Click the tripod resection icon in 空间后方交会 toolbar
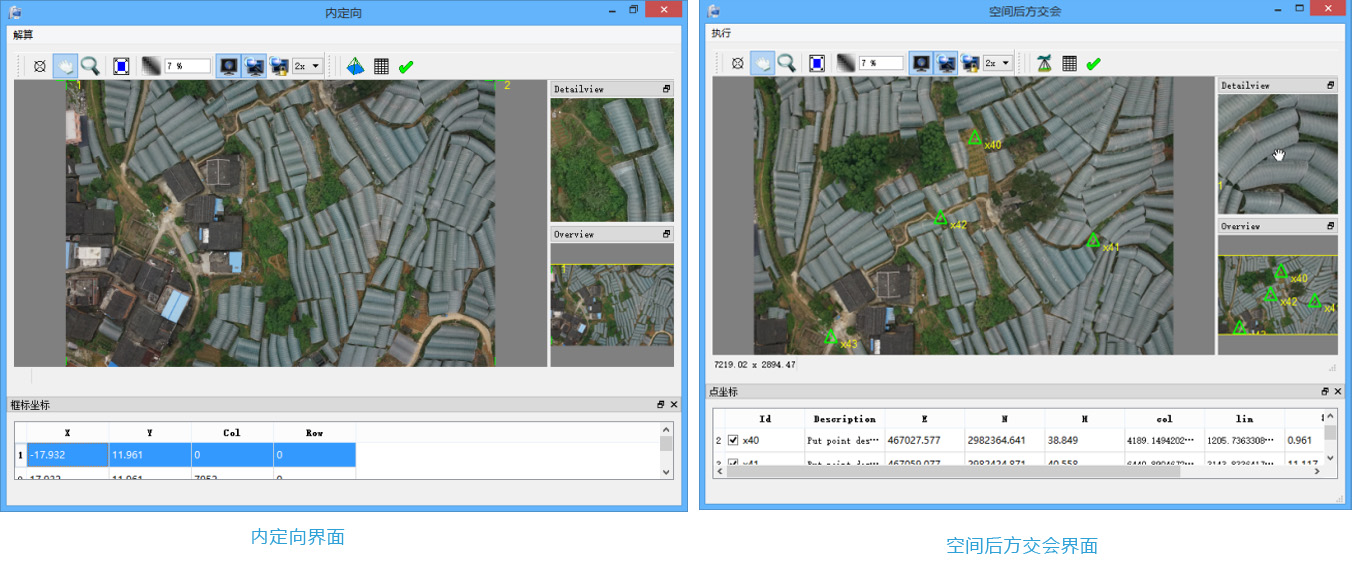The image size is (1365, 575). 1043,63
